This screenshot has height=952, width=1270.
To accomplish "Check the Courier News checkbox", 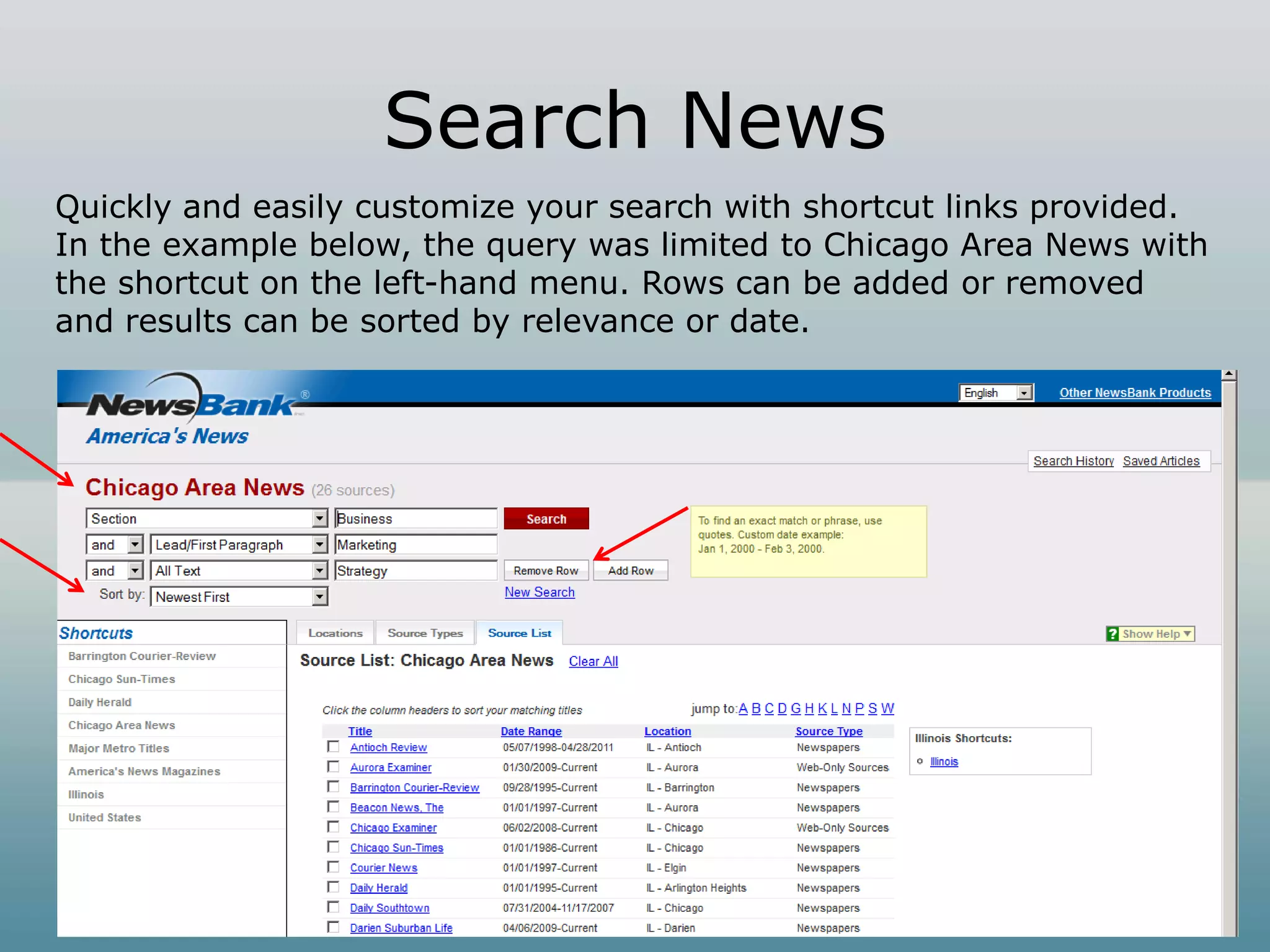I will coord(334,867).
